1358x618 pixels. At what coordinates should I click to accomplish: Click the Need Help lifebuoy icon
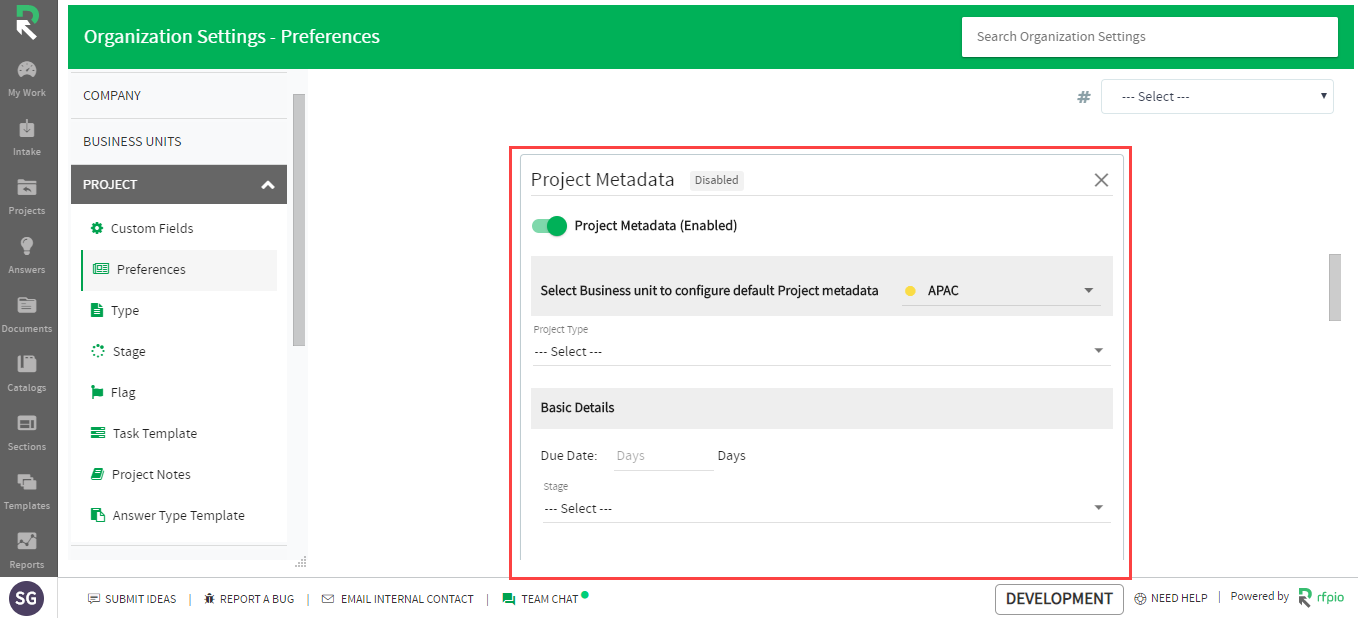point(1140,599)
